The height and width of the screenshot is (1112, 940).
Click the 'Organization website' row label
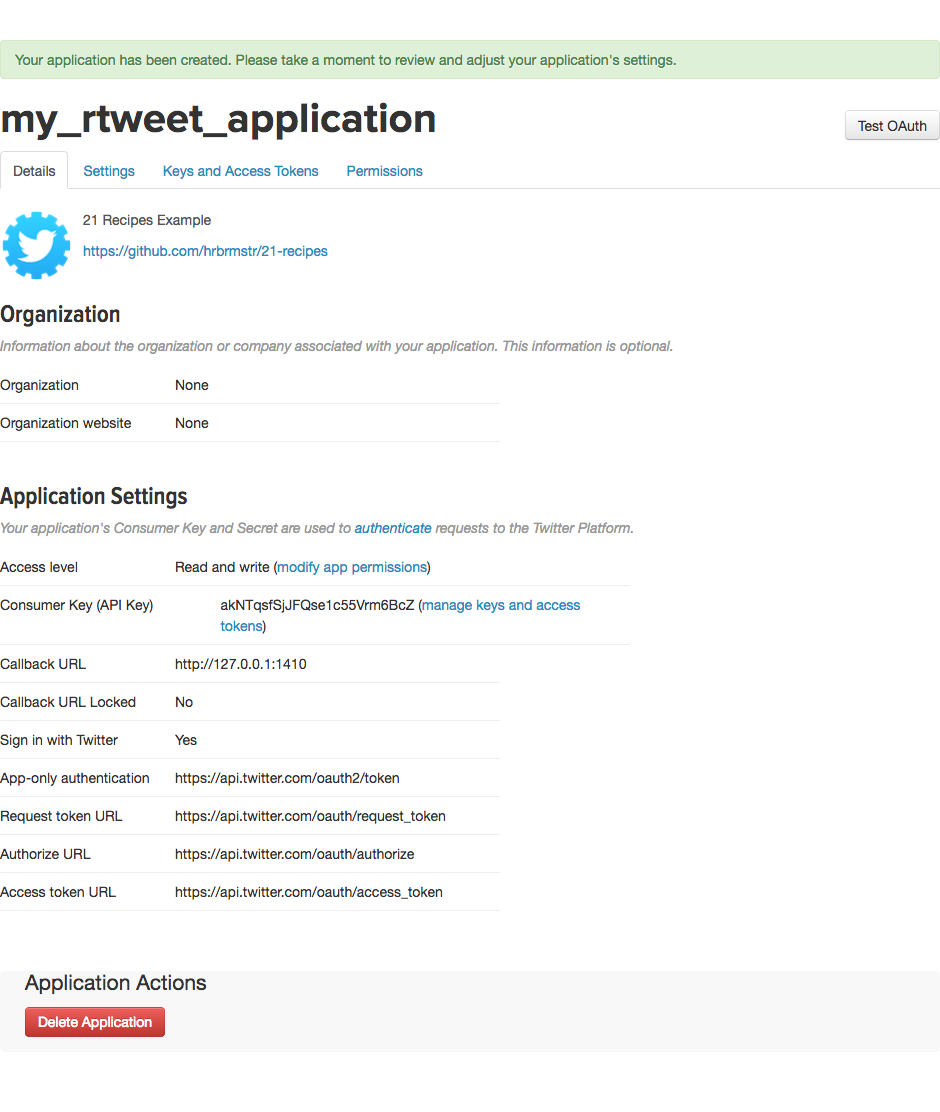[x=66, y=423]
